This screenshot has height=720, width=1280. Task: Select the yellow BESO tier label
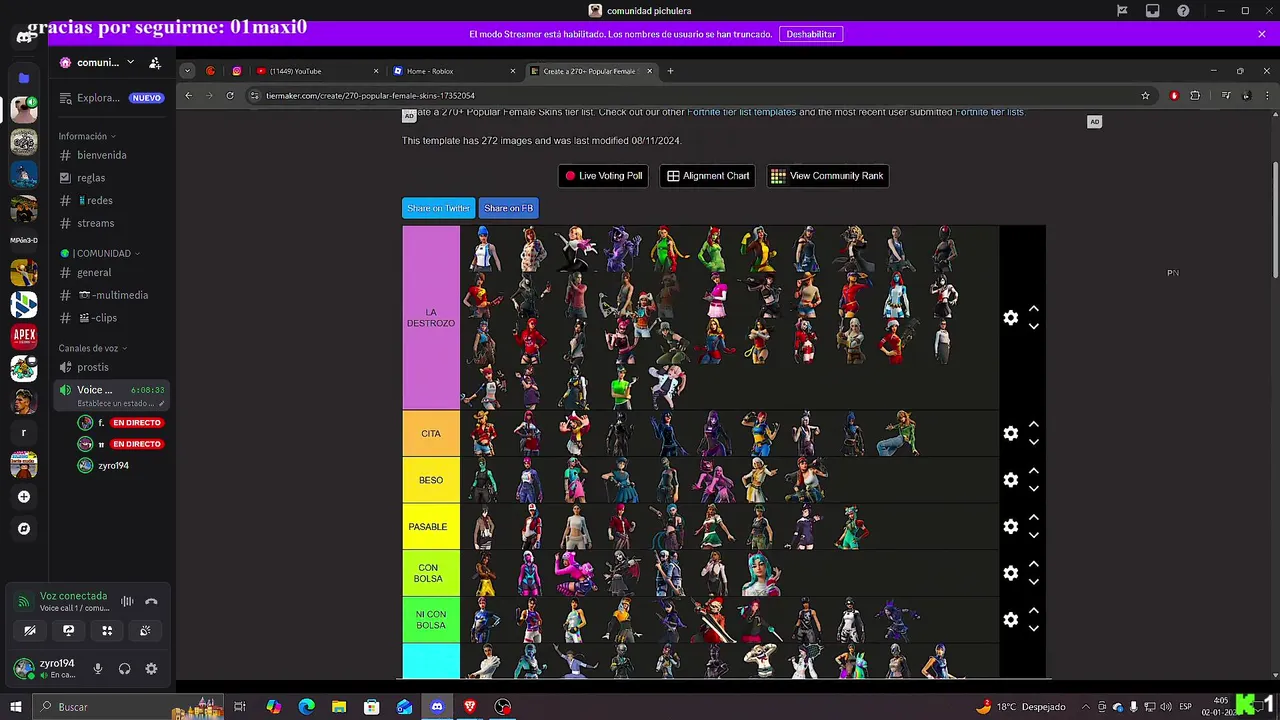click(x=431, y=480)
